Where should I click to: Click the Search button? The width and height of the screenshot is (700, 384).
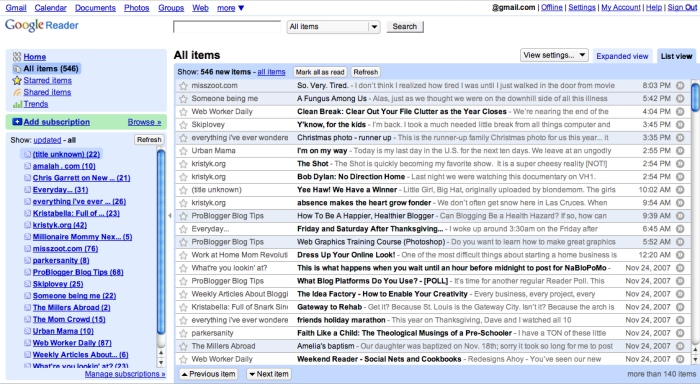[404, 27]
